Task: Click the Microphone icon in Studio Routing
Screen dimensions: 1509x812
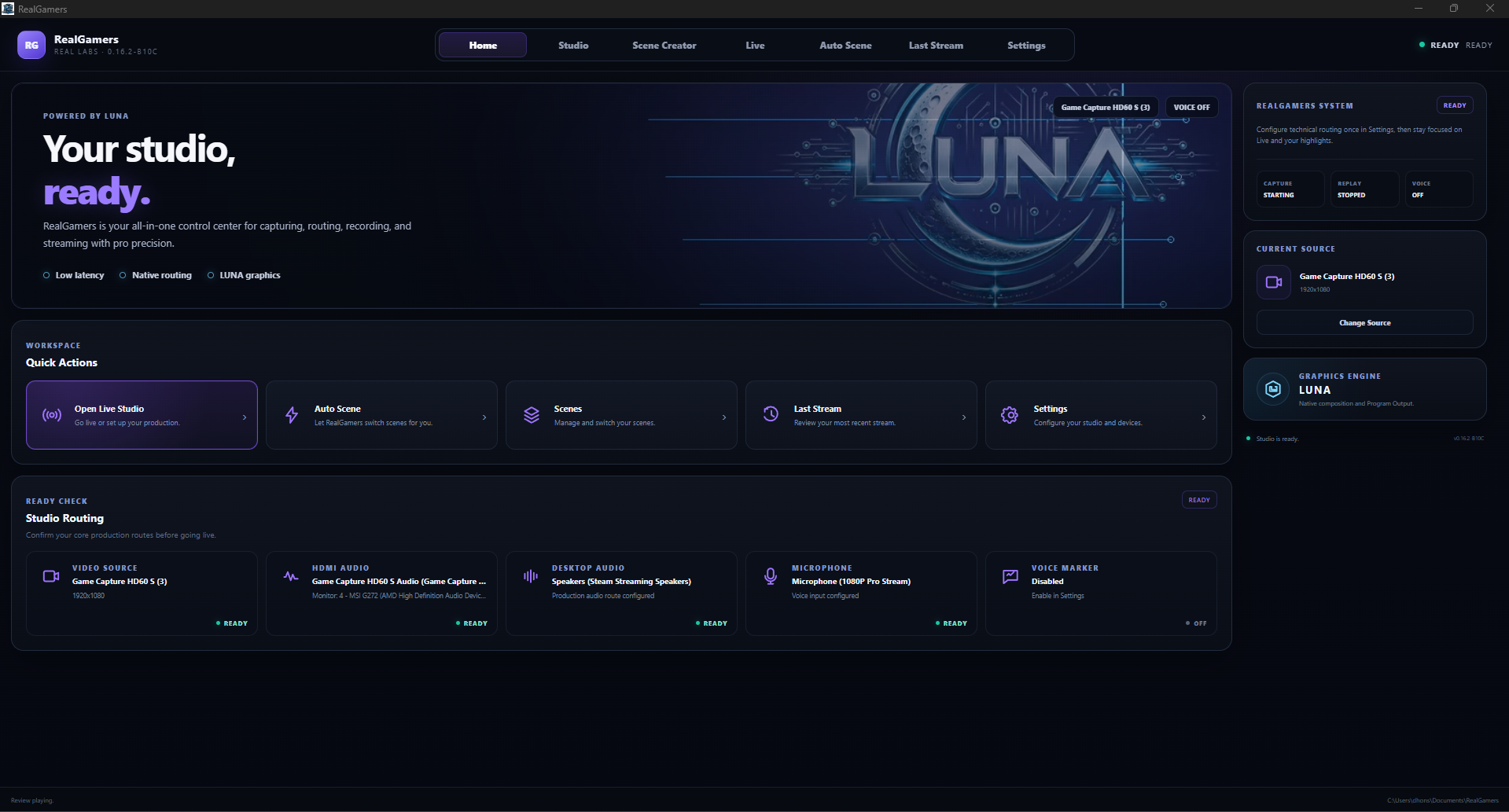Action: click(771, 576)
